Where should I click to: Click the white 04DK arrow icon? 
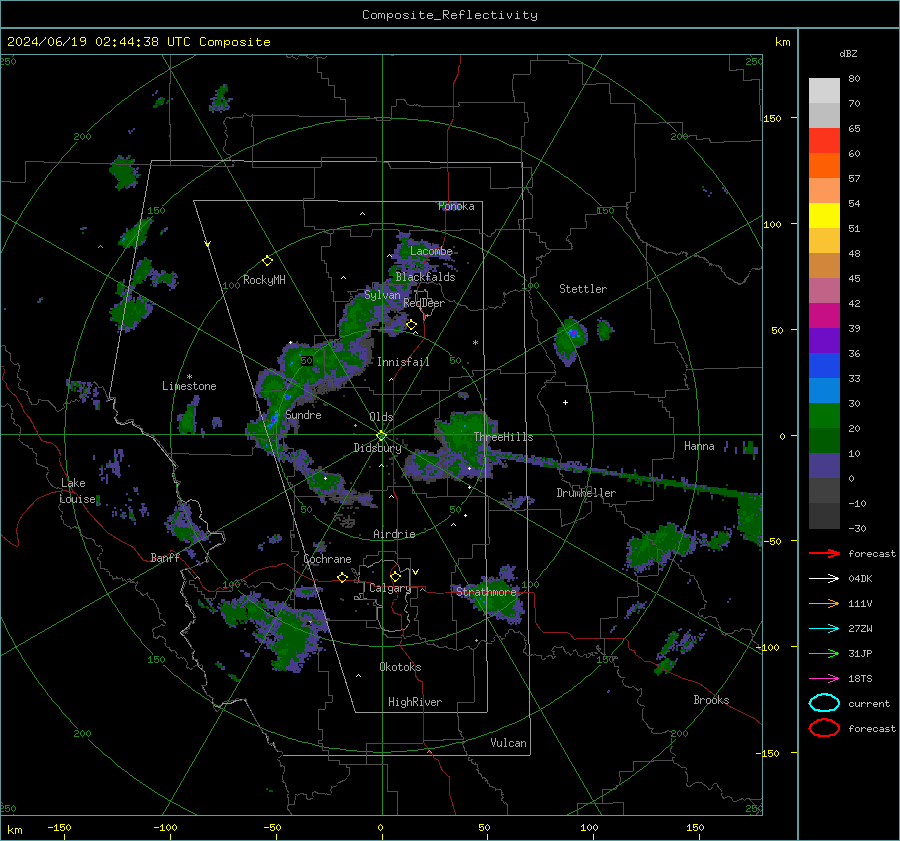click(824, 579)
